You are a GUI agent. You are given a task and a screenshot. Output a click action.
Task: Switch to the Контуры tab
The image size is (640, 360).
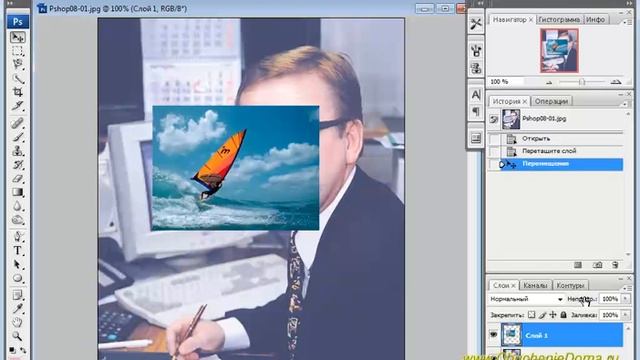coord(570,285)
